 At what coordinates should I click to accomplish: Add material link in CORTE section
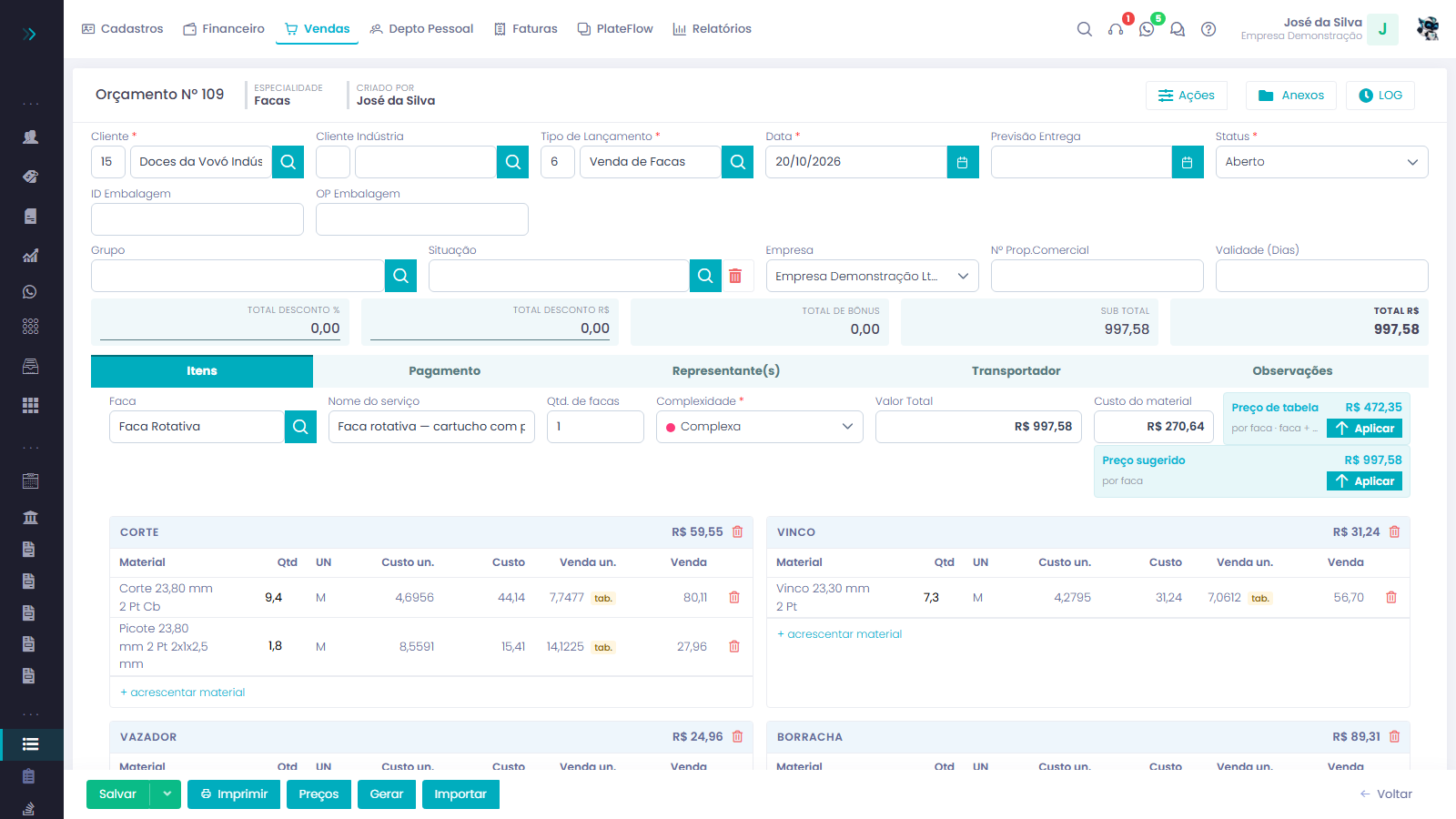tap(183, 693)
